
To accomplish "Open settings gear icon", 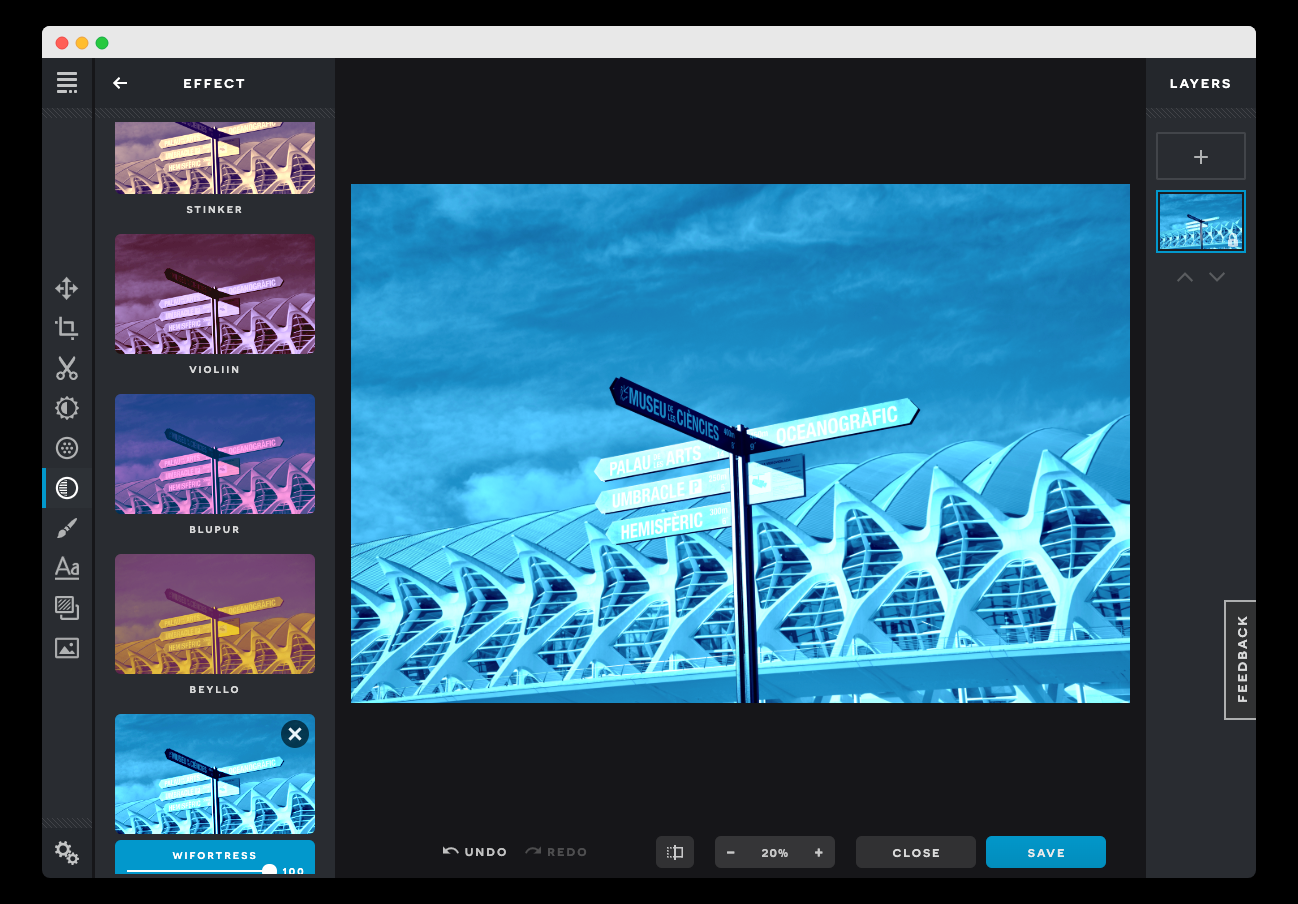I will [x=67, y=853].
